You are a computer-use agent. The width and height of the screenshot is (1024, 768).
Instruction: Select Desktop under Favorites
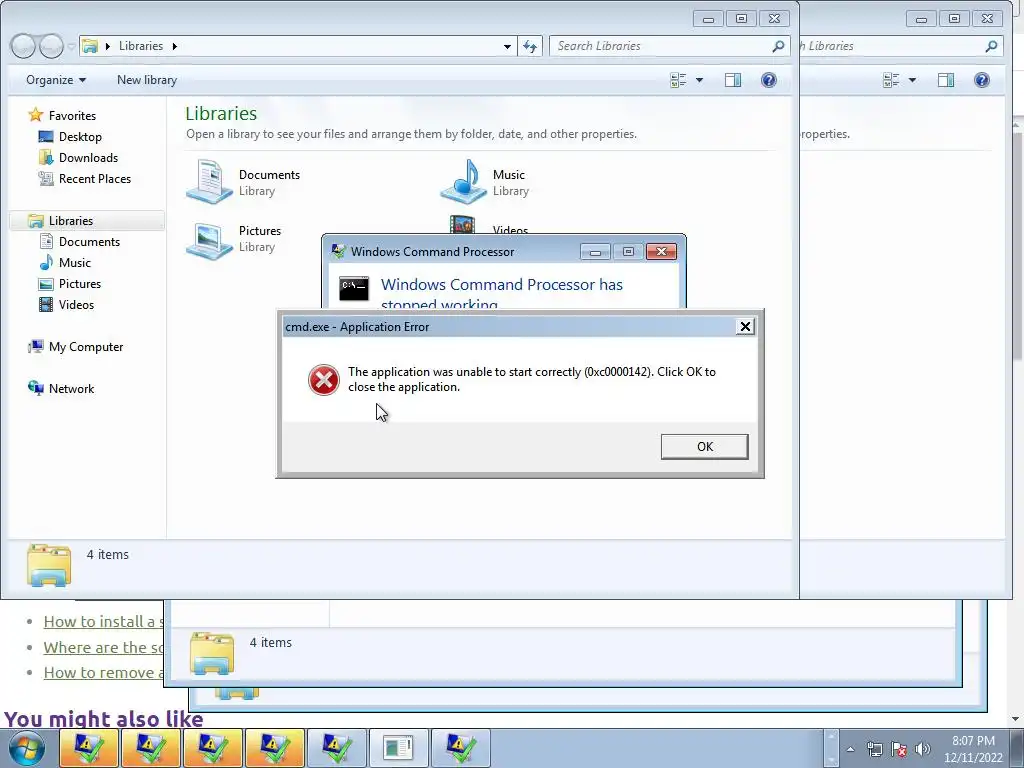(80, 136)
